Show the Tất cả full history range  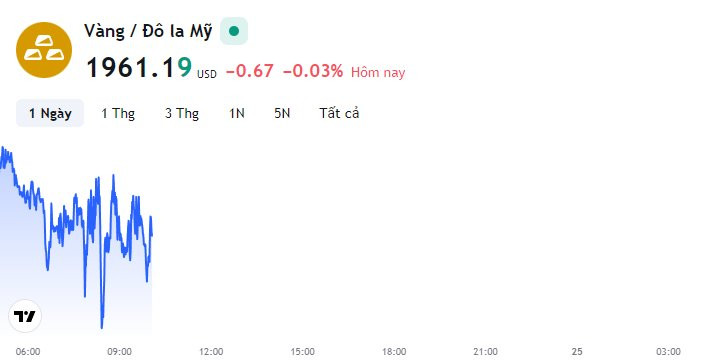pos(339,113)
